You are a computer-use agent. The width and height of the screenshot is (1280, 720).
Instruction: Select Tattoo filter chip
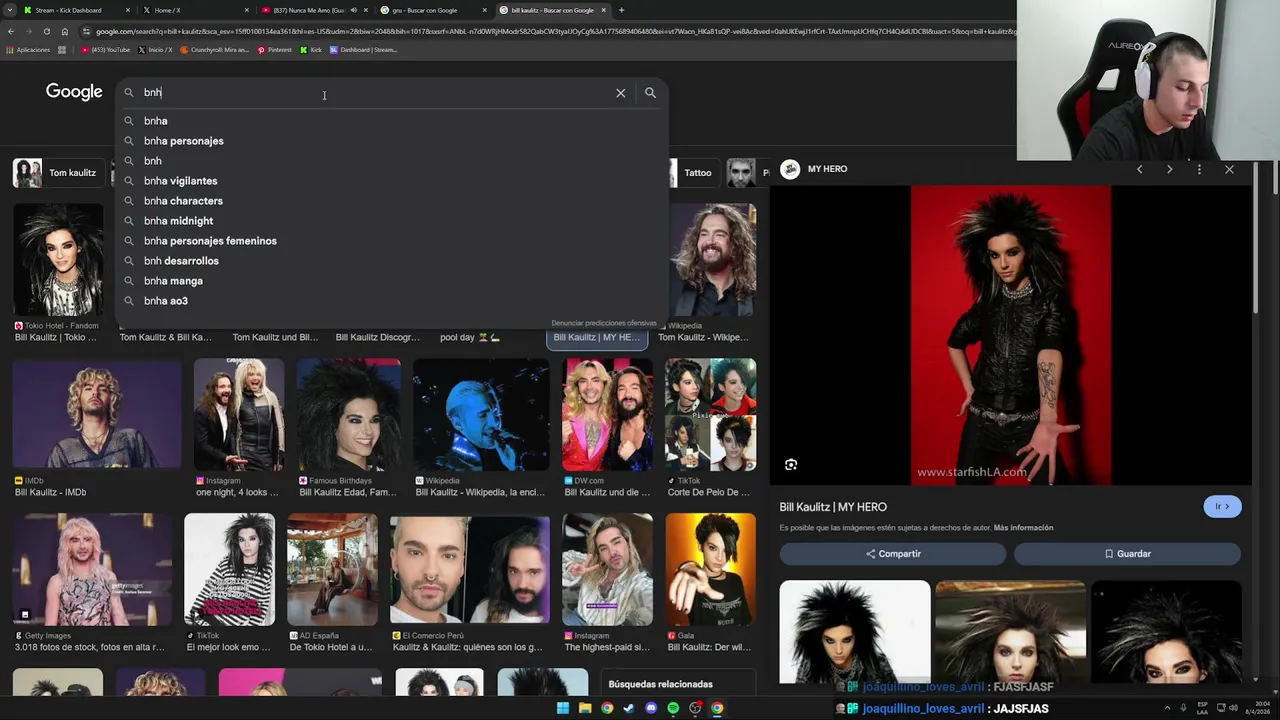[697, 173]
